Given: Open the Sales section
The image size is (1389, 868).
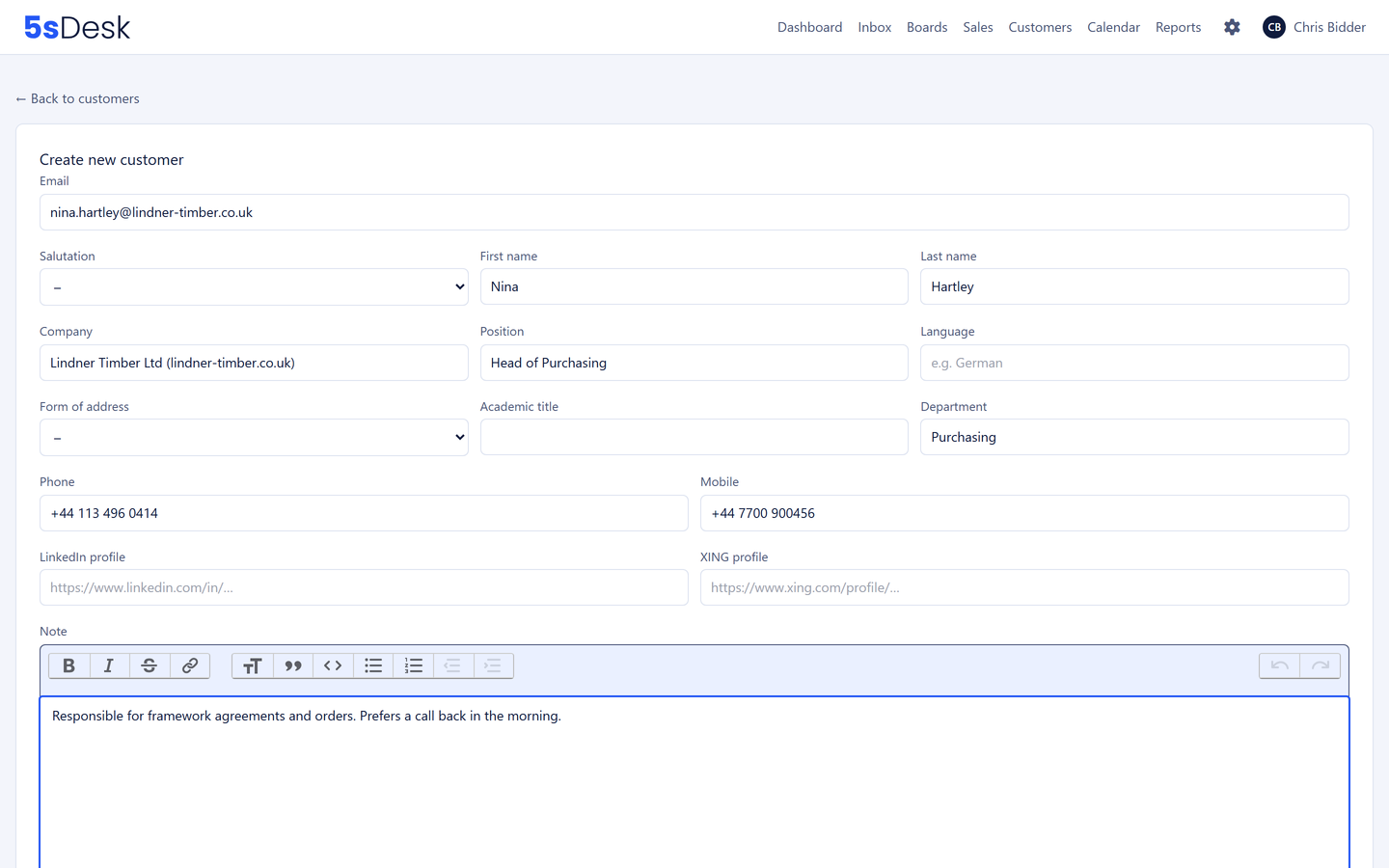Looking at the screenshot, I should coord(978,27).
